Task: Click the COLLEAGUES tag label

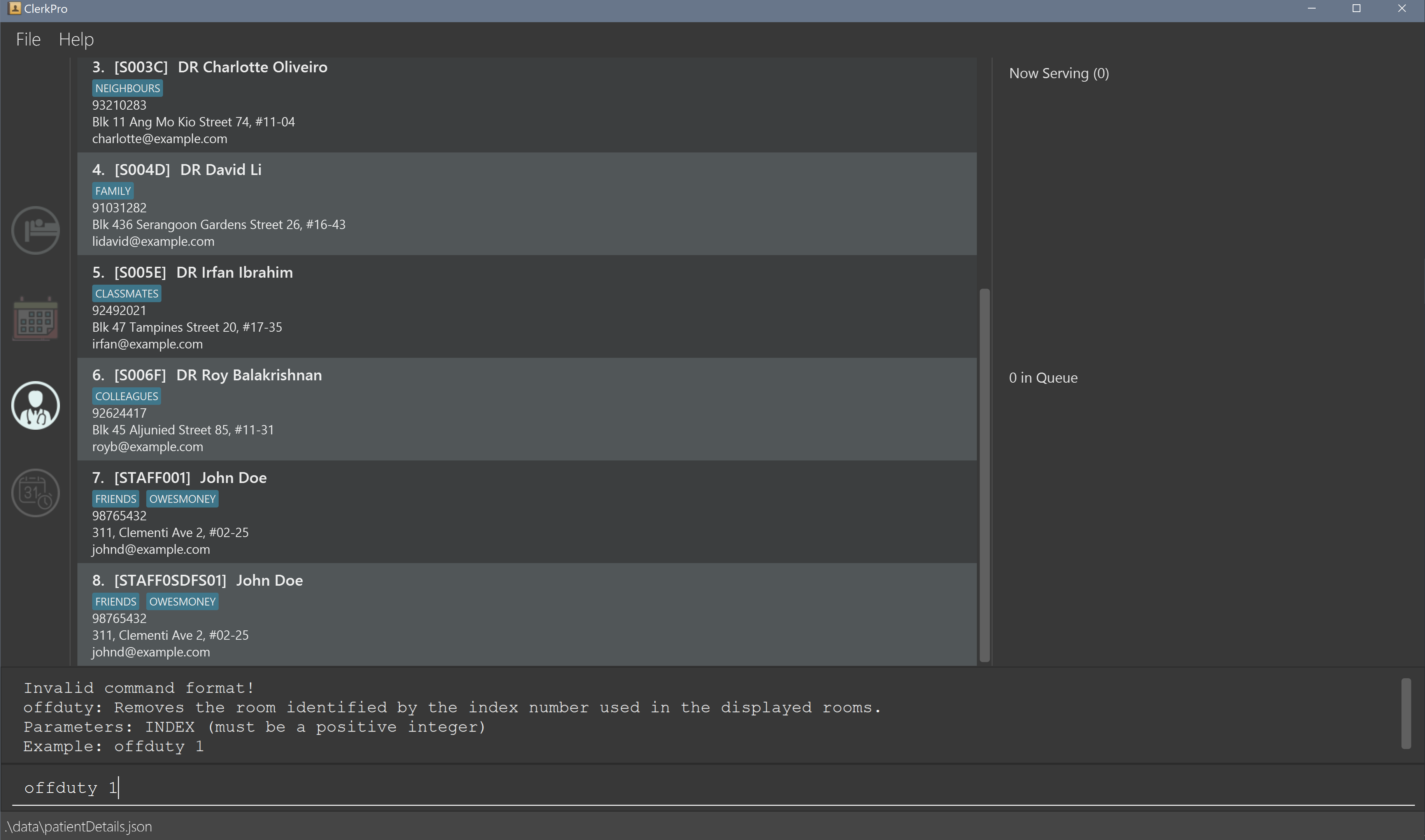Action: point(126,396)
